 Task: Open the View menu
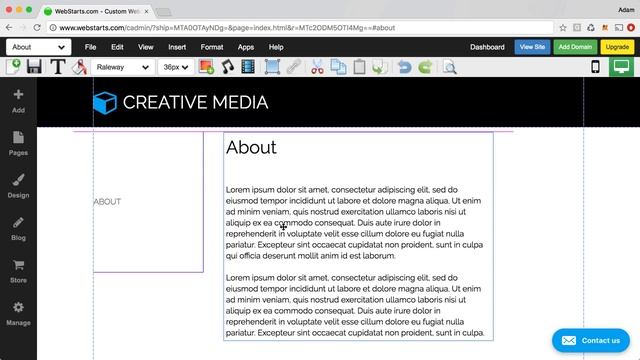click(145, 47)
